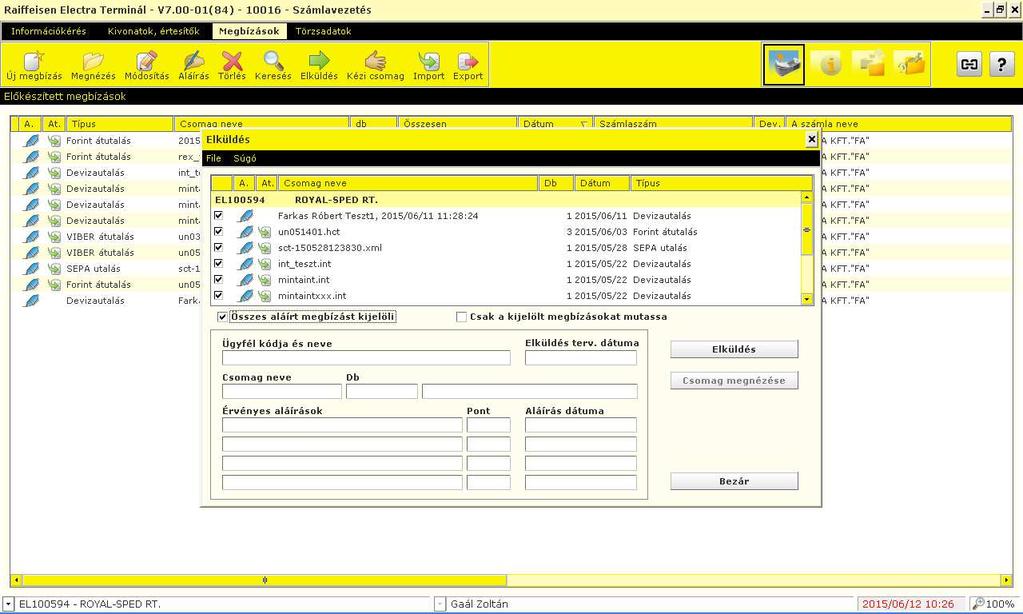Click the Import toolbar icon
Viewport: 1023px width, 614px height.
pos(429,61)
